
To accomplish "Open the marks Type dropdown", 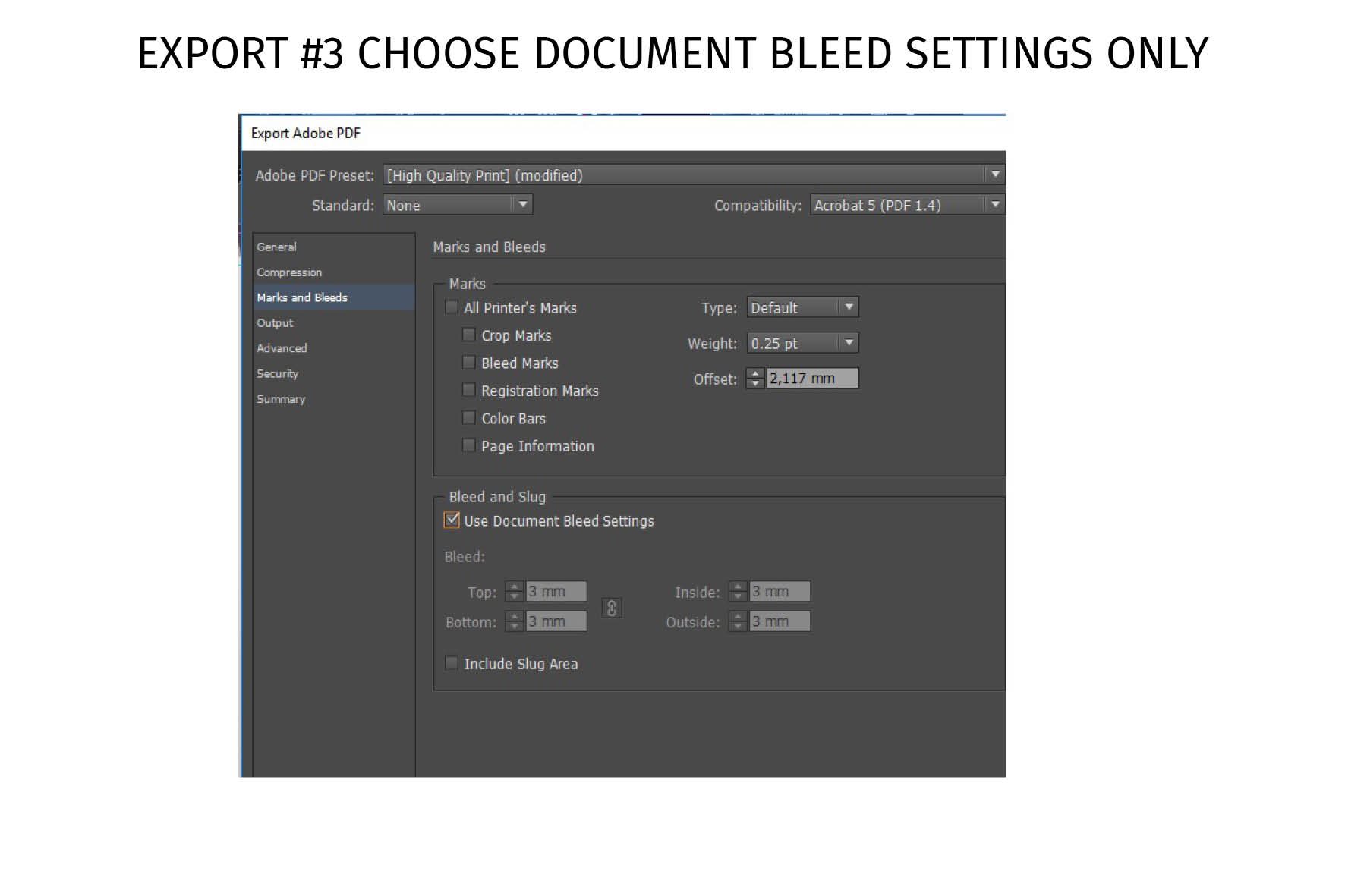I will click(803, 307).
